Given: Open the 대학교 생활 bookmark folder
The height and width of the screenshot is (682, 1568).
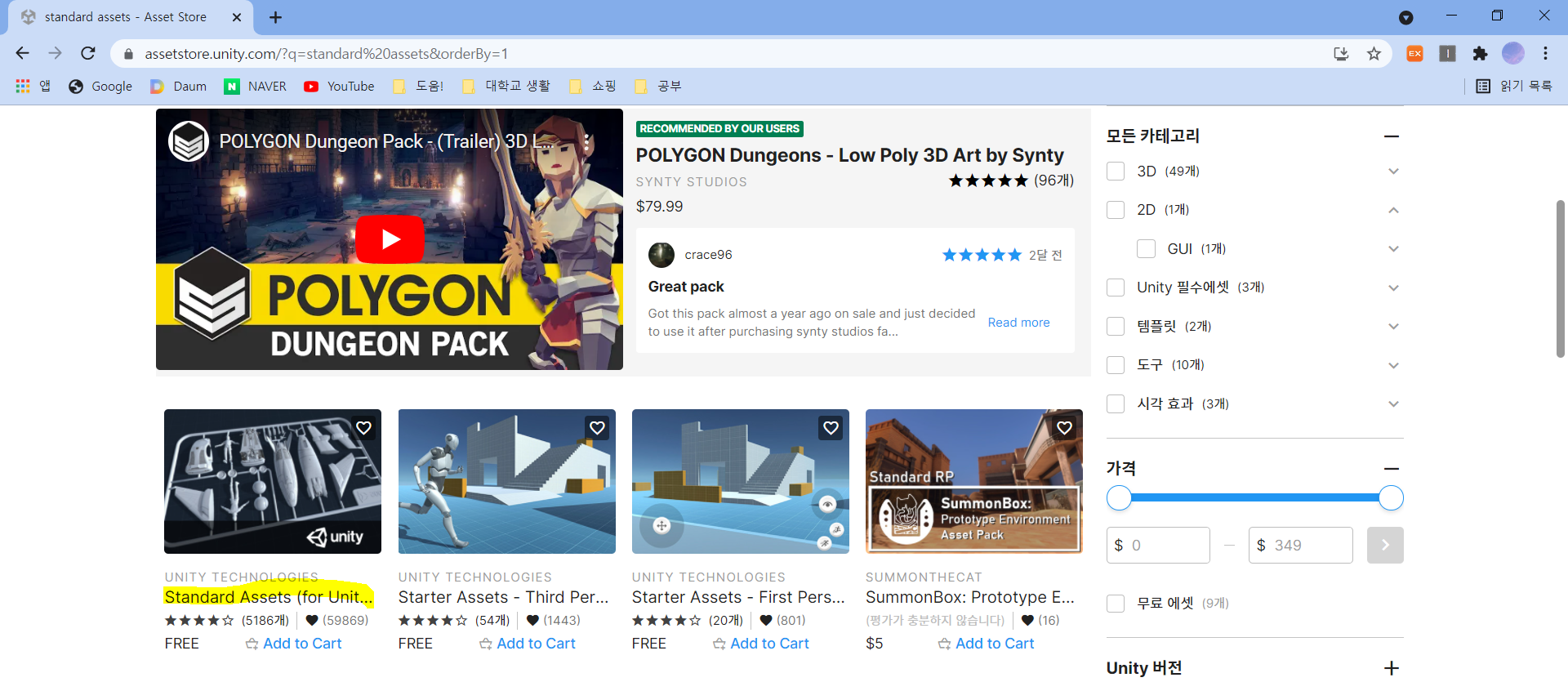Looking at the screenshot, I should (506, 86).
